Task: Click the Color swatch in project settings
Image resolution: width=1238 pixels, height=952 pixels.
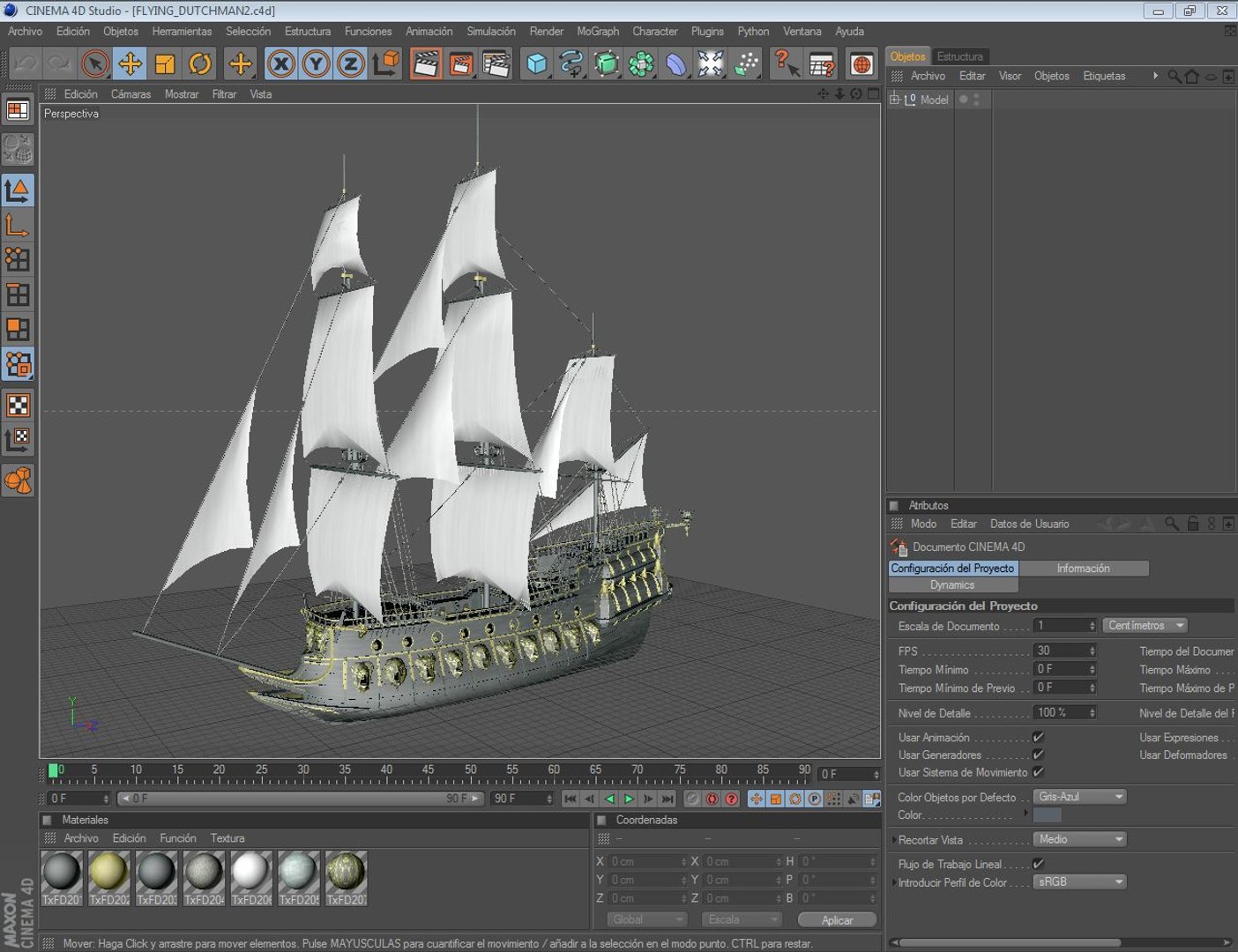Action: tap(1047, 815)
